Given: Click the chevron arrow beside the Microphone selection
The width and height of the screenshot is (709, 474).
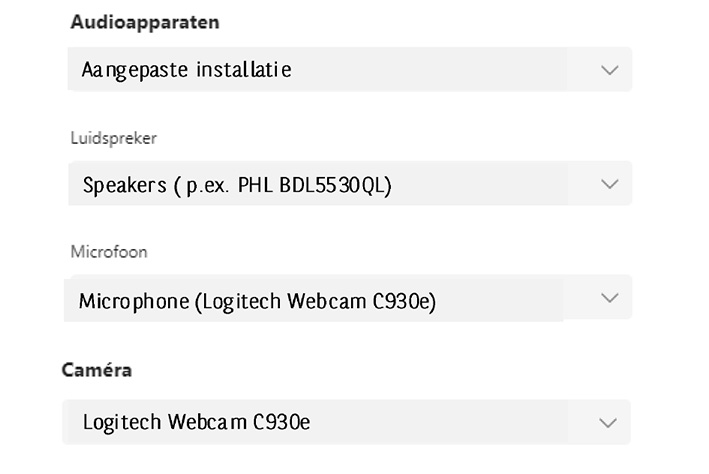Looking at the screenshot, I should [x=609, y=298].
